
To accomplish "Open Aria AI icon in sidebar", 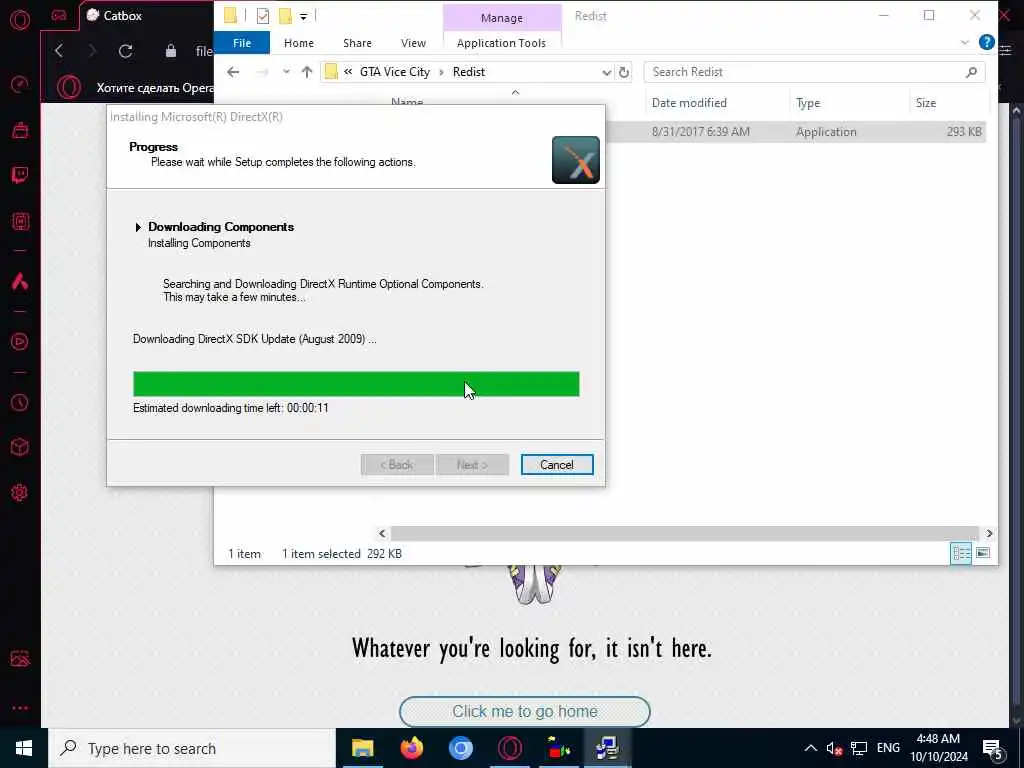I will tap(20, 281).
